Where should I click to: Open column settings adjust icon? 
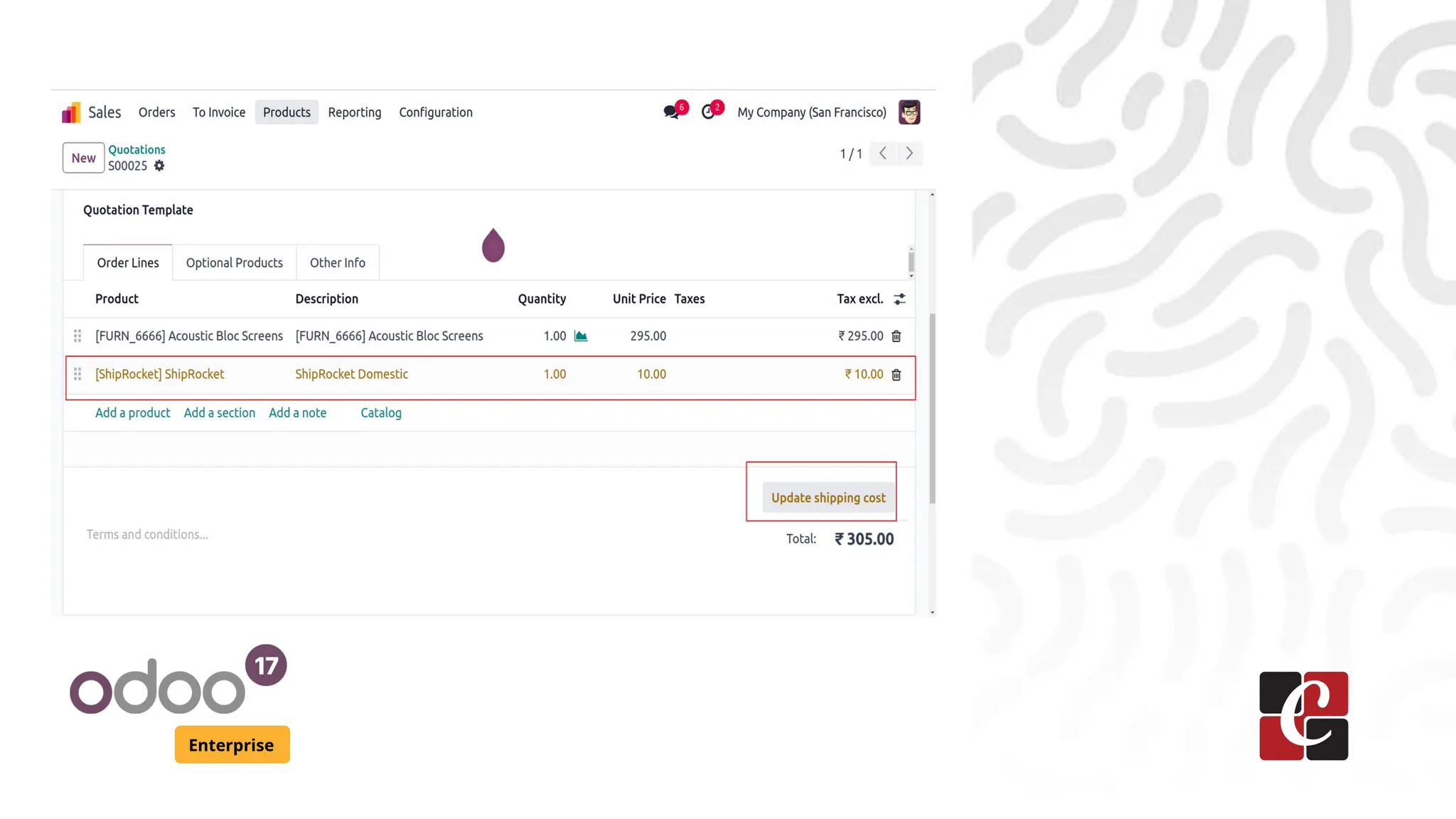coord(899,299)
